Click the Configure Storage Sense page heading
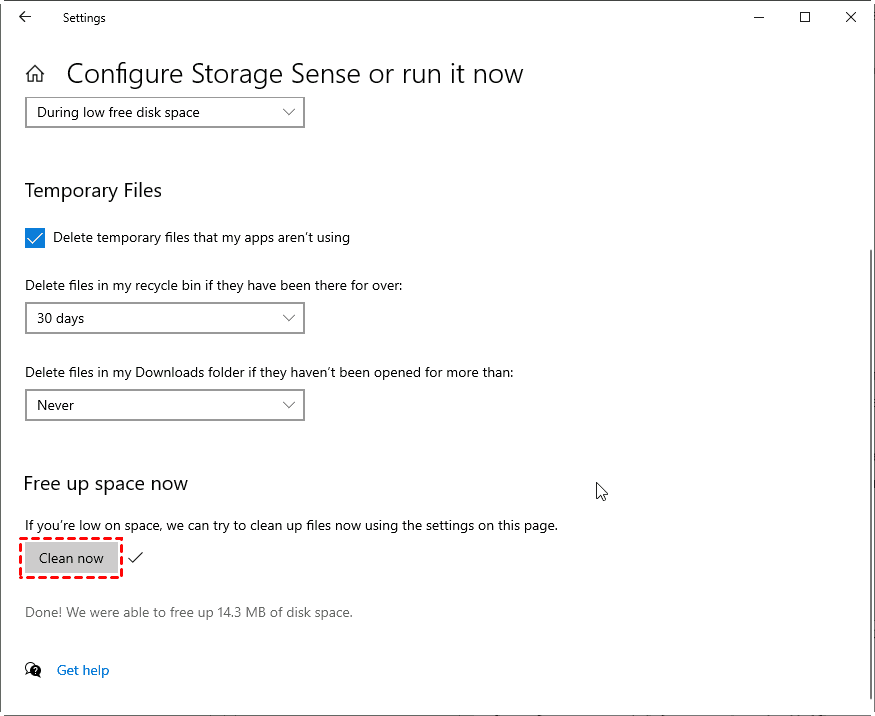875x716 pixels. click(x=294, y=73)
